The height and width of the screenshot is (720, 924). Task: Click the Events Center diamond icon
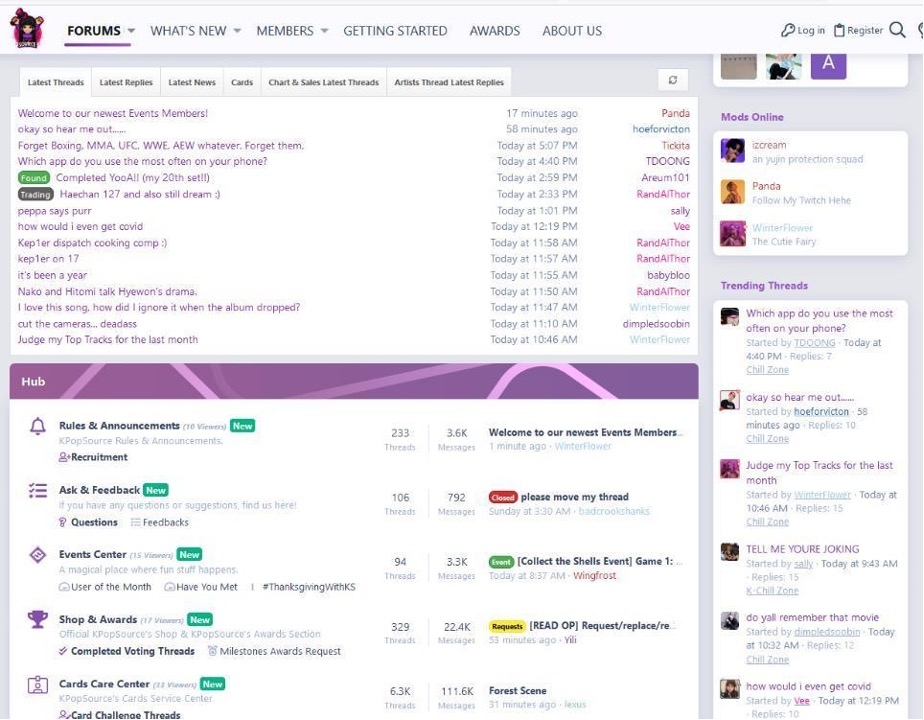[x=38, y=554]
